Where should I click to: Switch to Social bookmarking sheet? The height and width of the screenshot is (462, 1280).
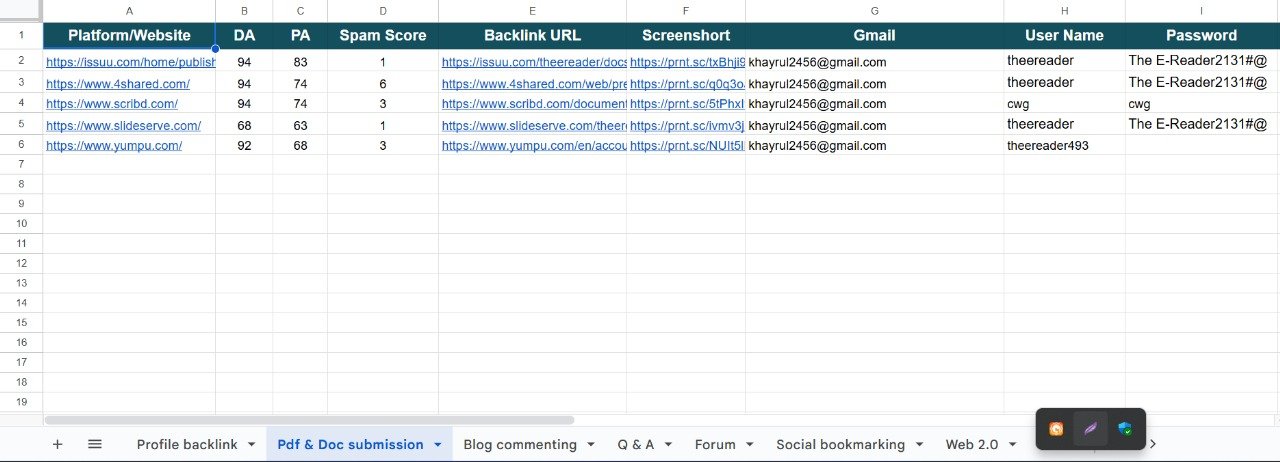(x=840, y=444)
